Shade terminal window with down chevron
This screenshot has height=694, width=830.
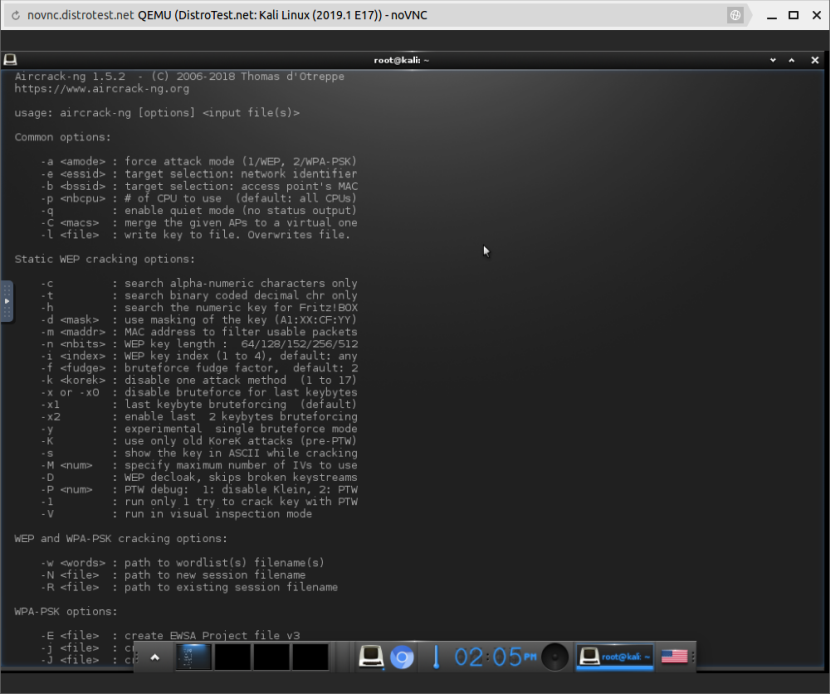[773, 60]
